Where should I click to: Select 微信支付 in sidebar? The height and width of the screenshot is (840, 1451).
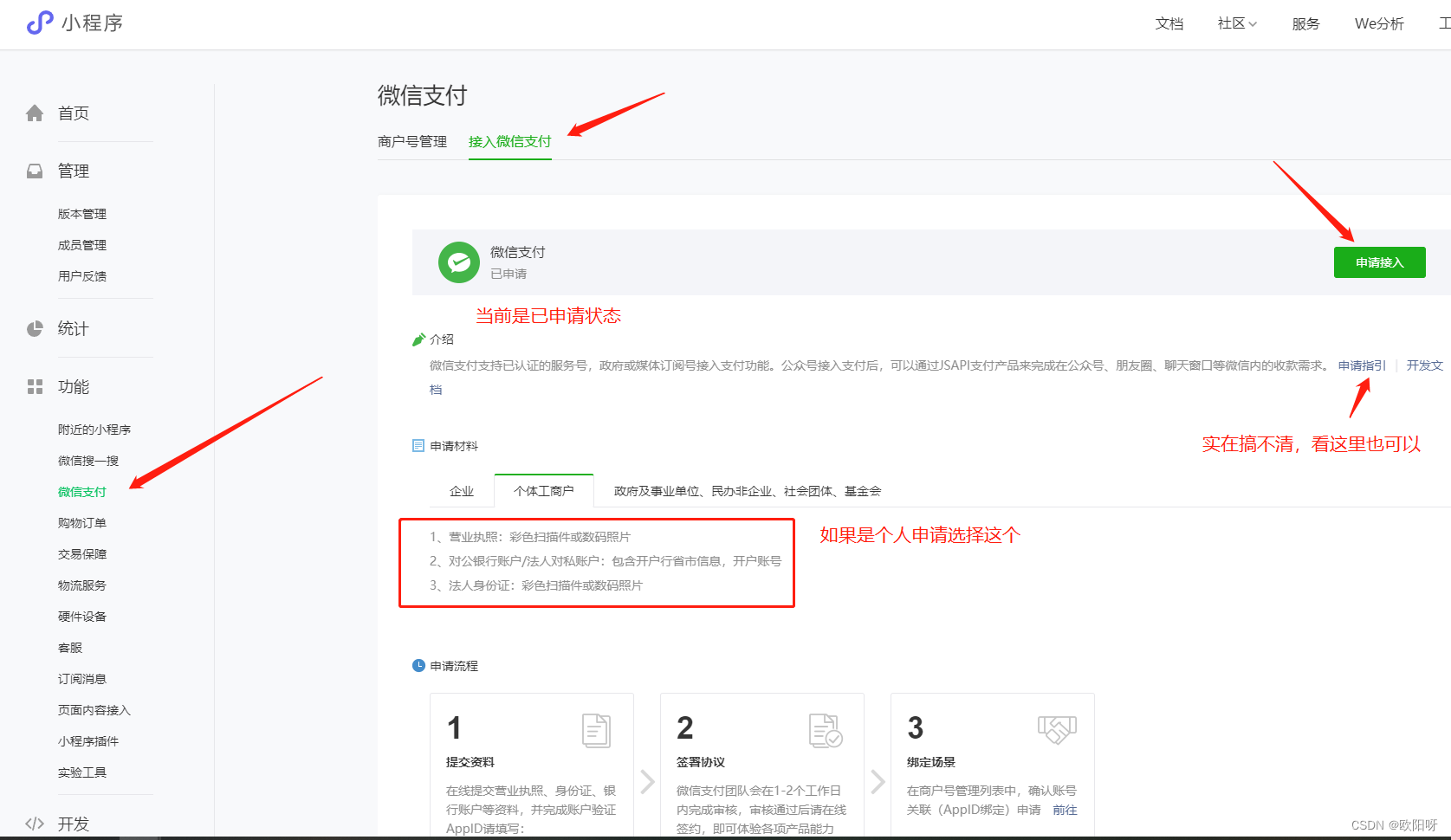82,492
